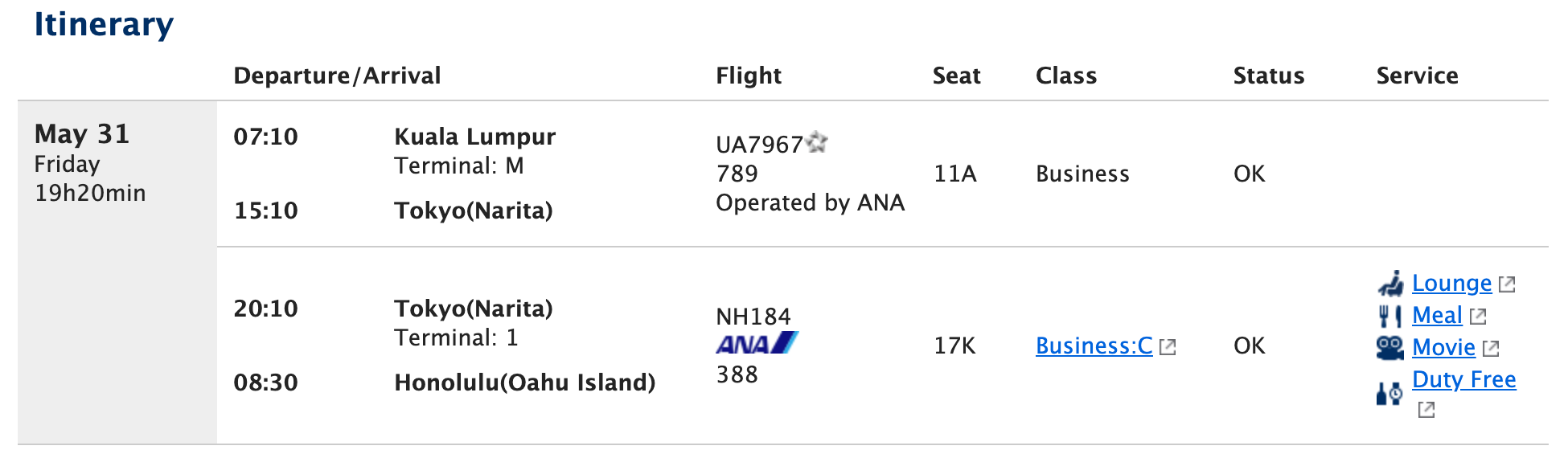Open the Lounge service link
1568x458 pixels.
pyautogui.click(x=1451, y=284)
